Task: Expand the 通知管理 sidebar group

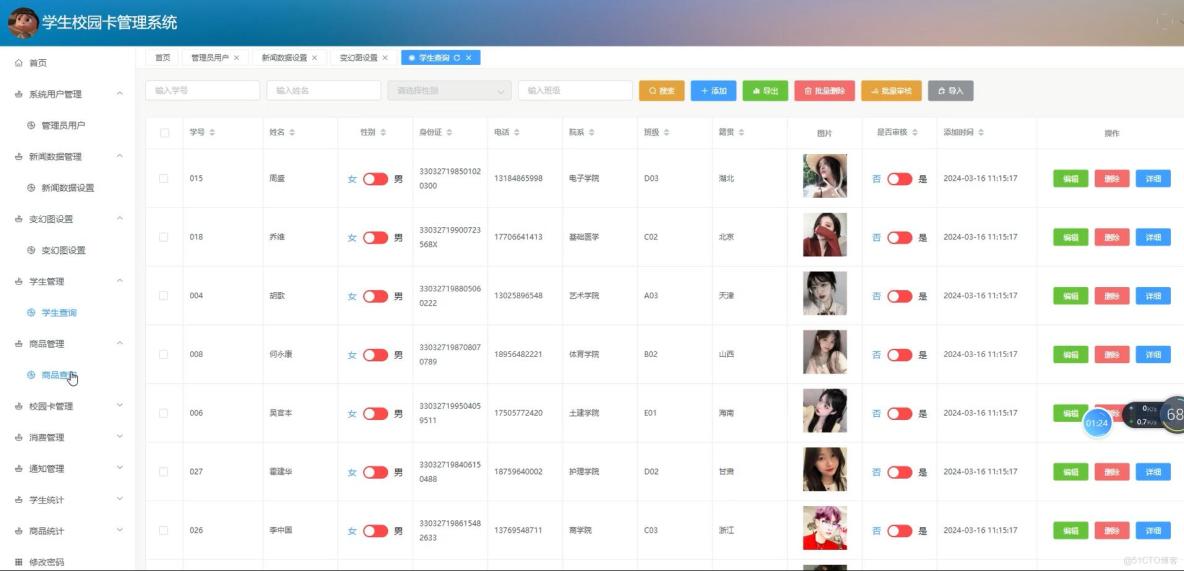Action: (x=119, y=468)
